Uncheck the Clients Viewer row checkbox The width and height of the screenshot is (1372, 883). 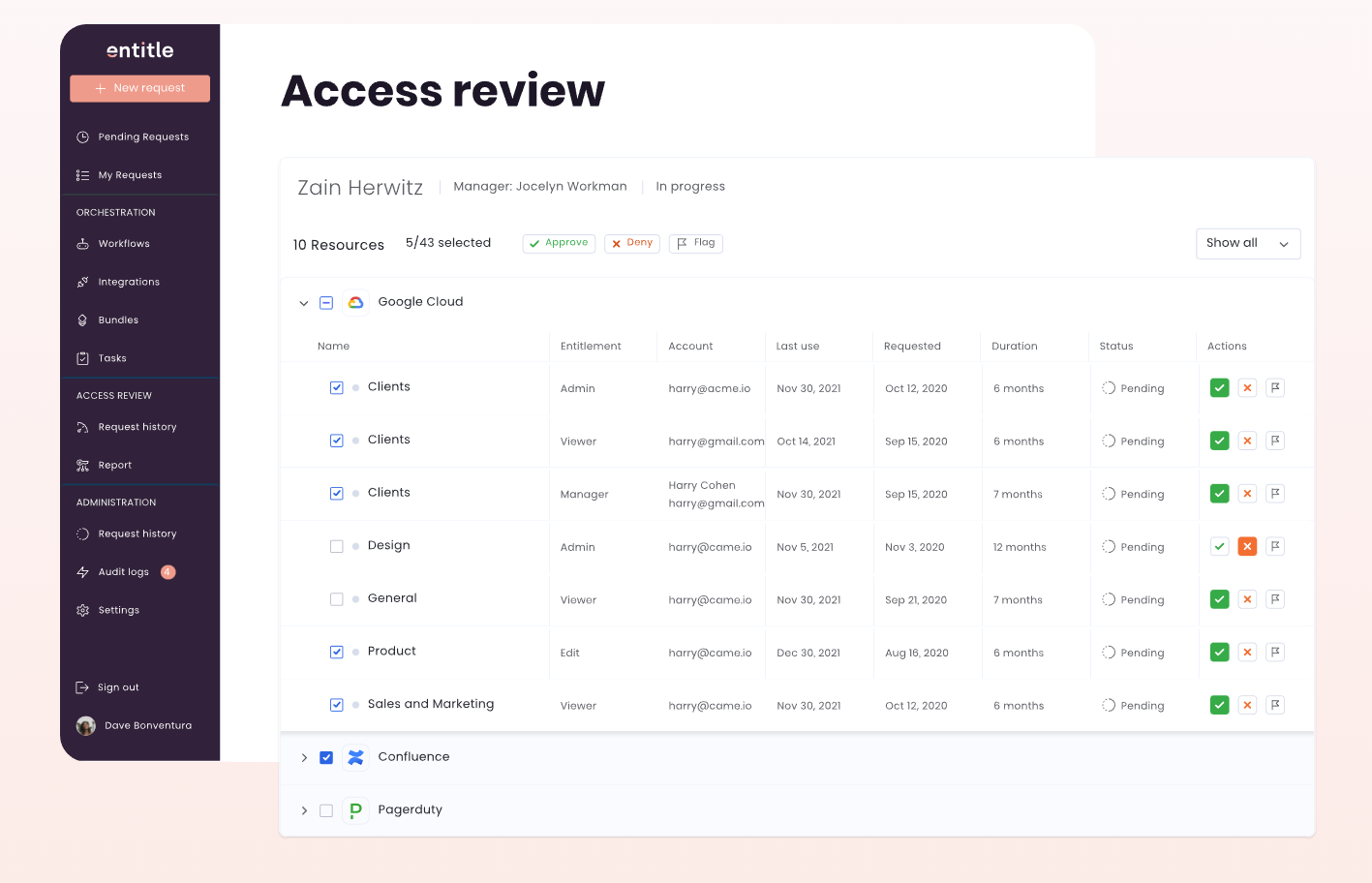(x=337, y=441)
